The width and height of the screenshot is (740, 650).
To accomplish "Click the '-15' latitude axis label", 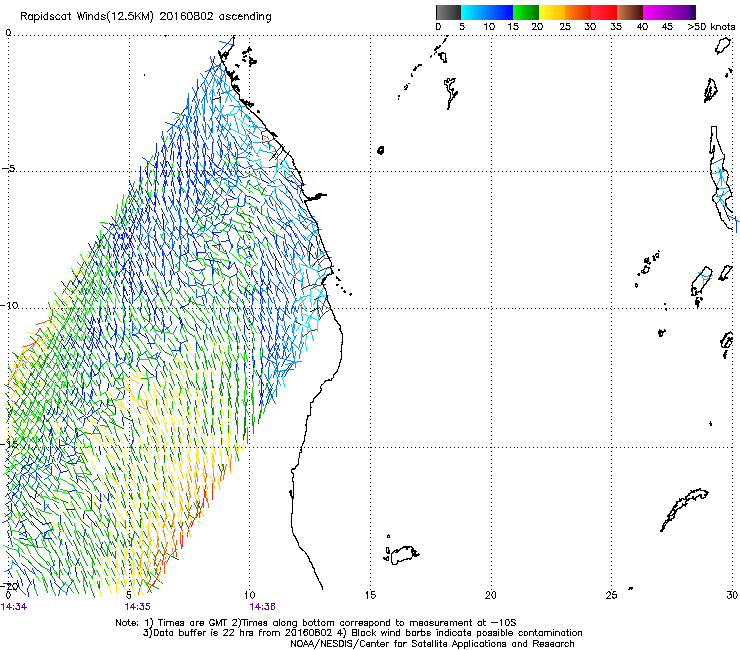I will click(10, 444).
